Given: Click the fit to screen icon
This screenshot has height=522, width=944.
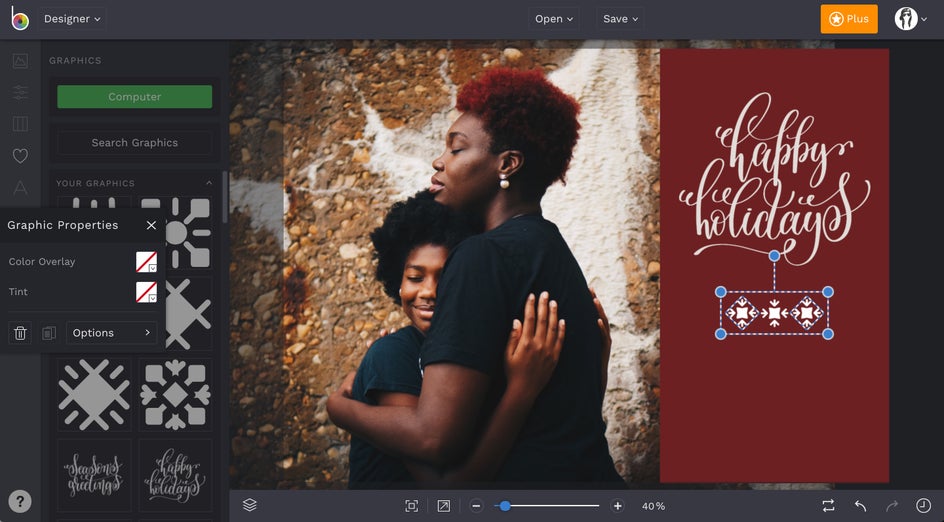Looking at the screenshot, I should click(x=412, y=506).
